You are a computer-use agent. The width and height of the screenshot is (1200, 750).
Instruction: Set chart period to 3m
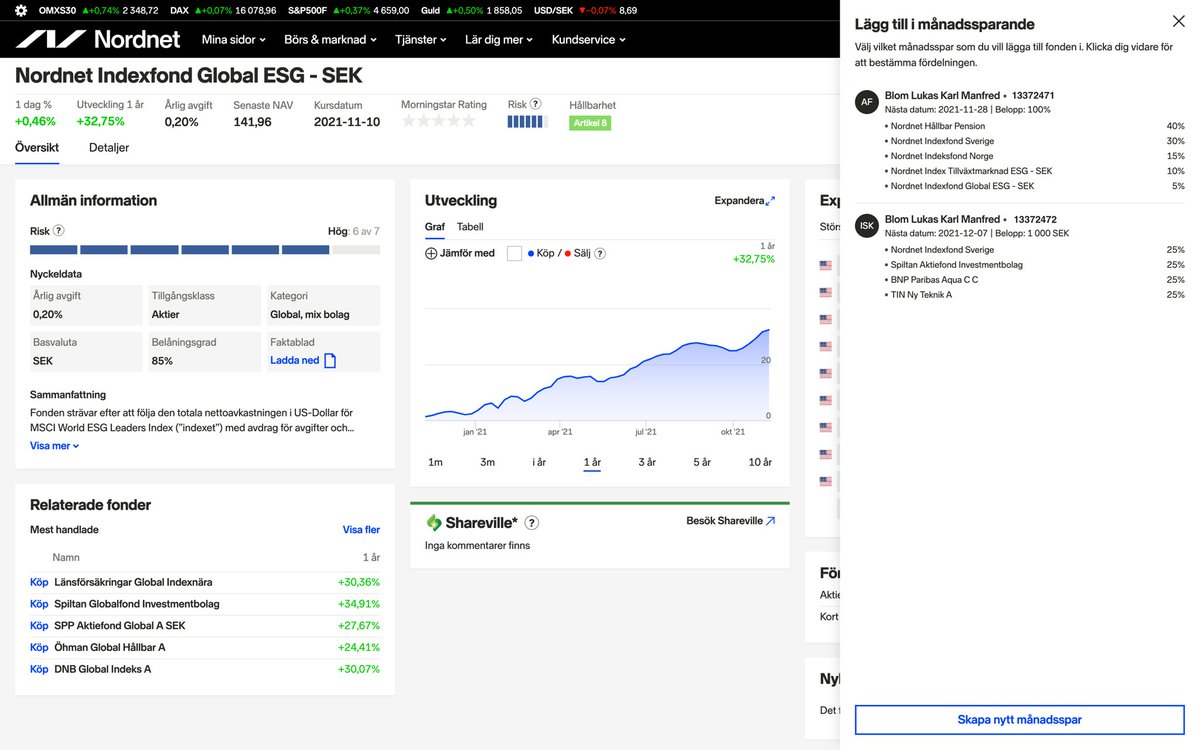[x=487, y=462]
